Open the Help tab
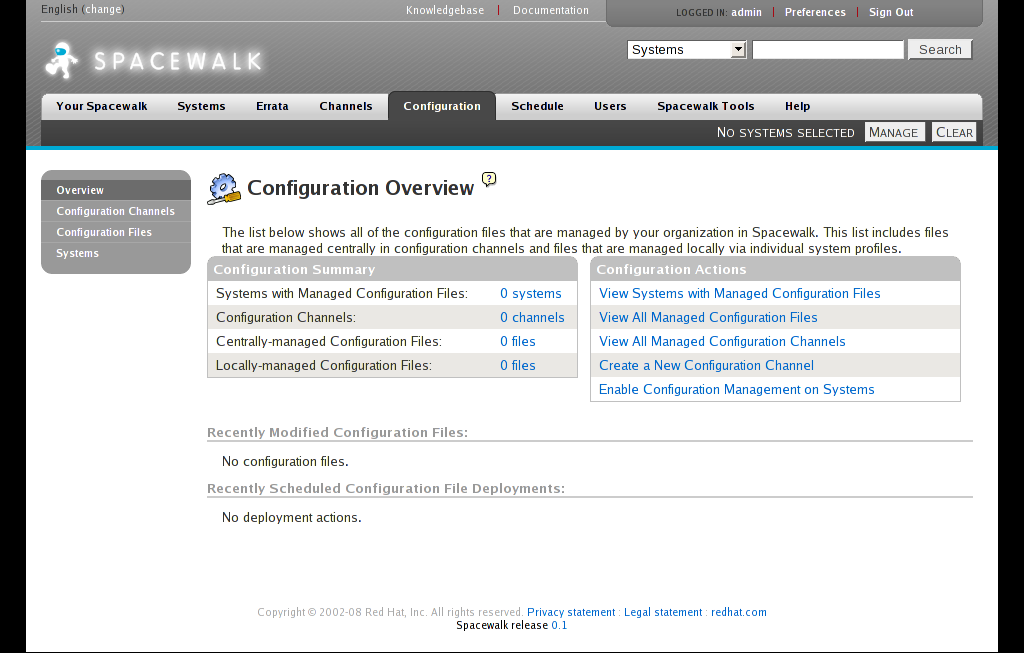Screen dimensions: 1024x653 point(797,106)
